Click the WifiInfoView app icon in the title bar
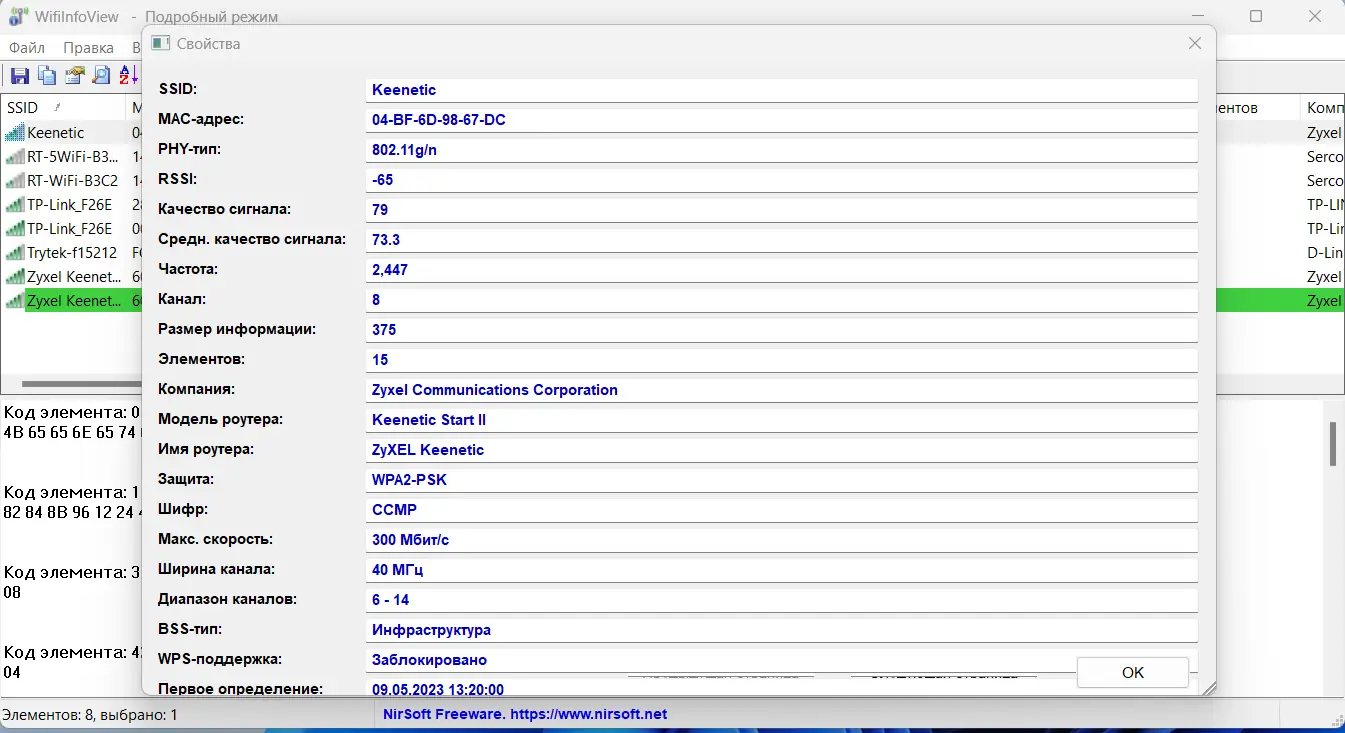The image size is (1345, 733). [x=18, y=17]
